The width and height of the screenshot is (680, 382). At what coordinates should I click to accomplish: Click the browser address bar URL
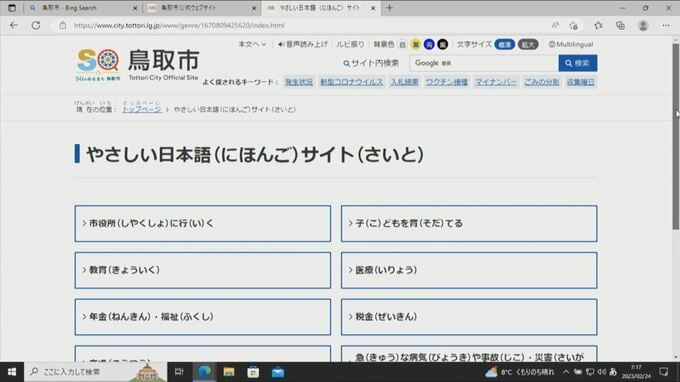[x=179, y=26]
